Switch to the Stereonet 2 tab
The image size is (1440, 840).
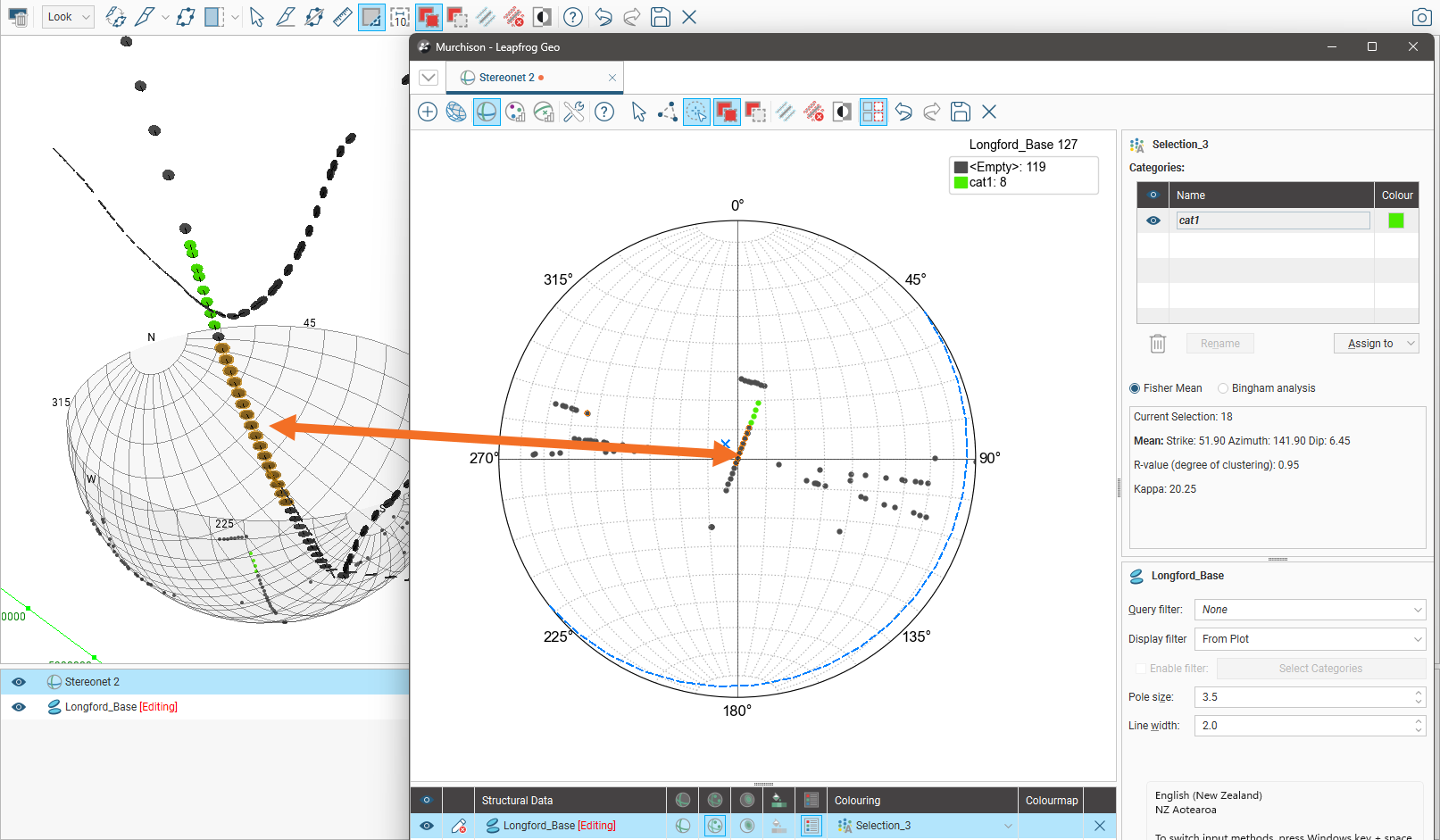506,78
